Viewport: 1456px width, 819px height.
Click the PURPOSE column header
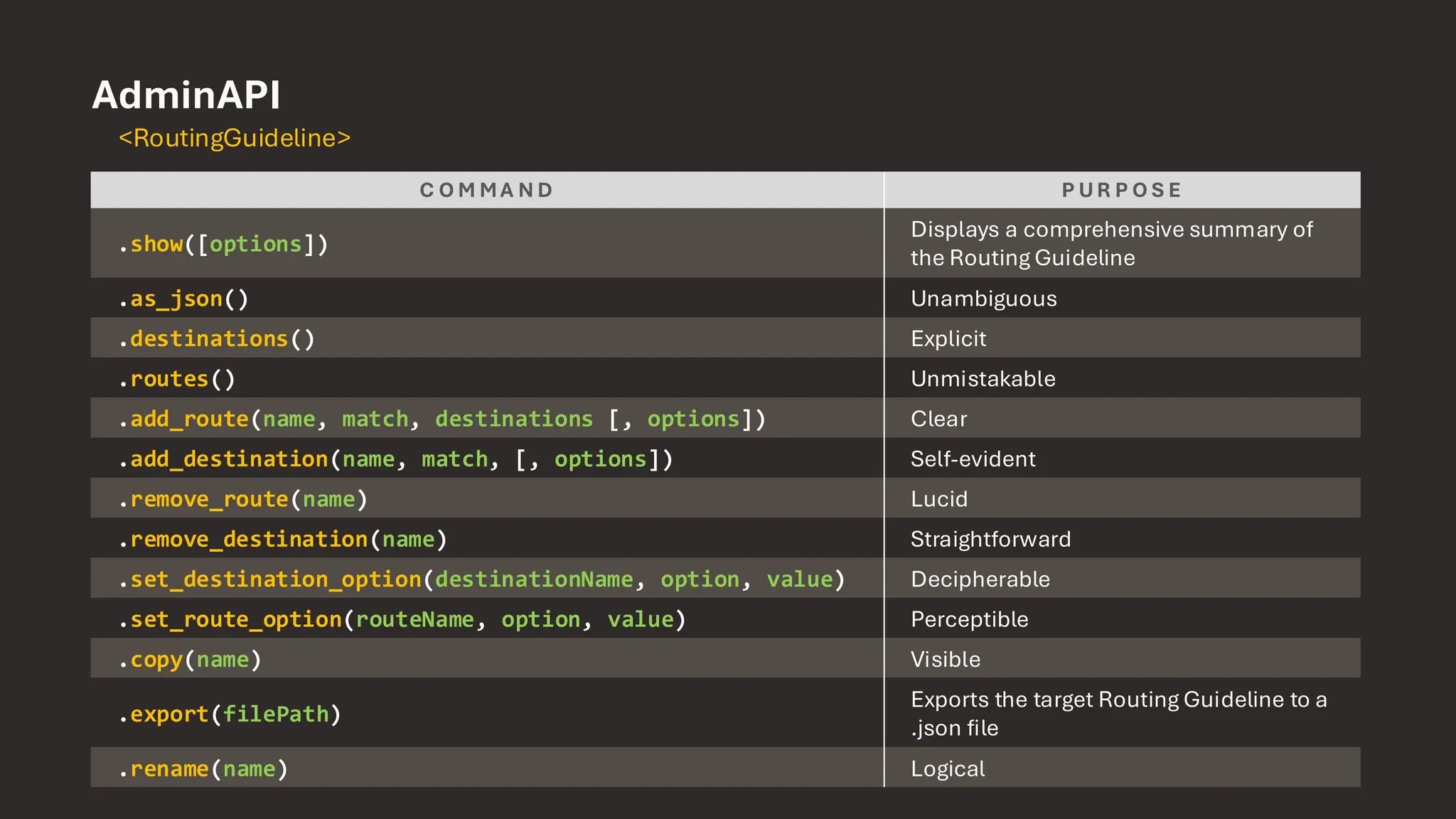(1122, 190)
